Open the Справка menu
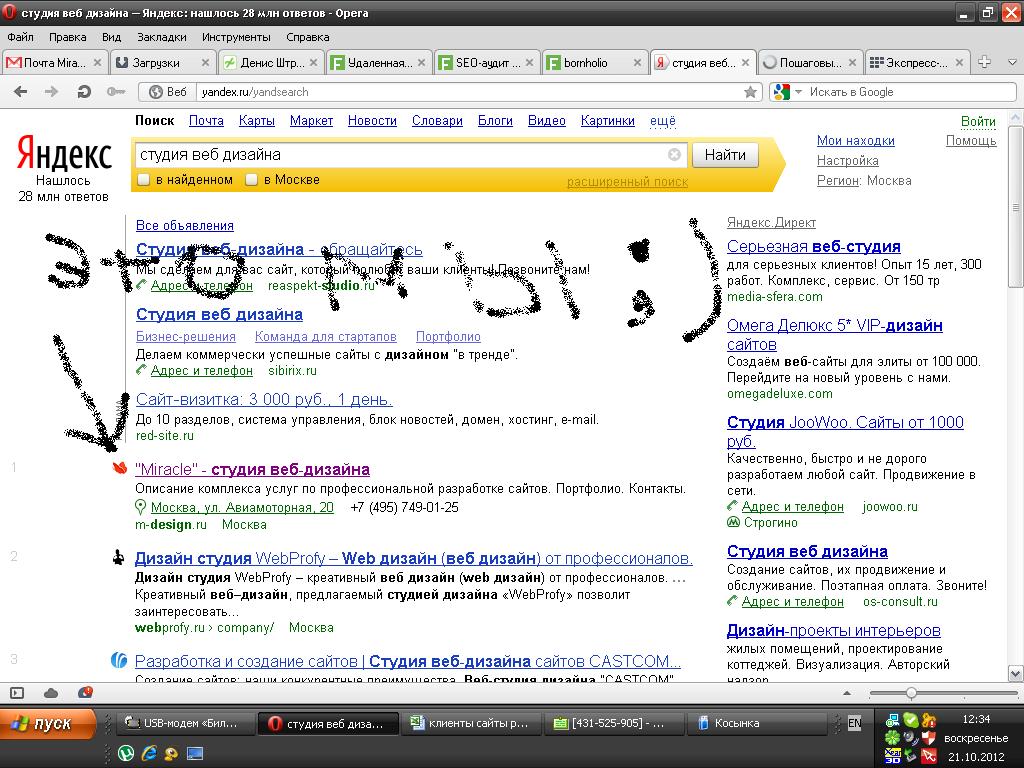 pyautogui.click(x=308, y=37)
